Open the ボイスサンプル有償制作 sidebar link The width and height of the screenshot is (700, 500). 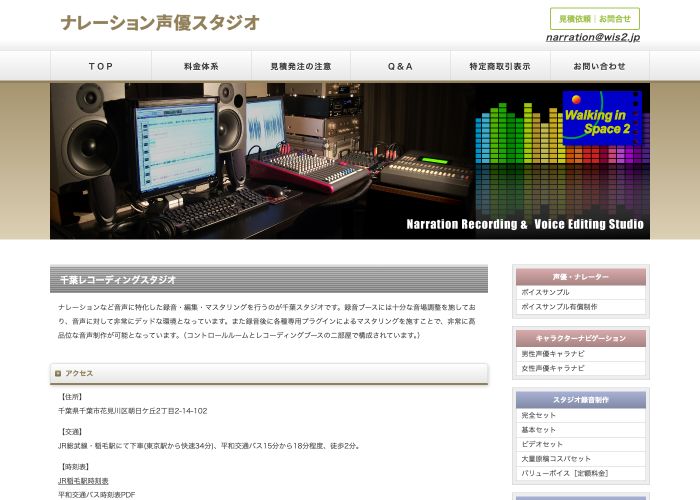point(581,307)
